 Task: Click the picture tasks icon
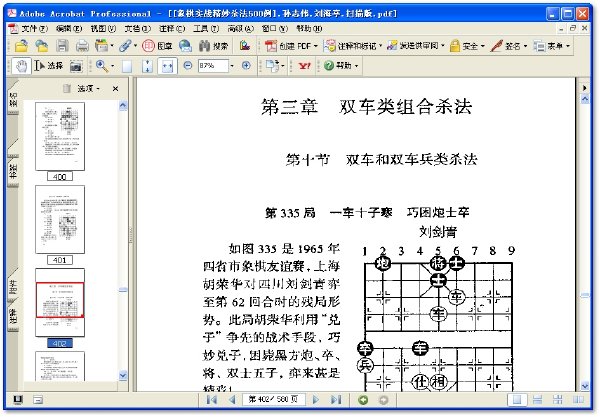(245, 46)
